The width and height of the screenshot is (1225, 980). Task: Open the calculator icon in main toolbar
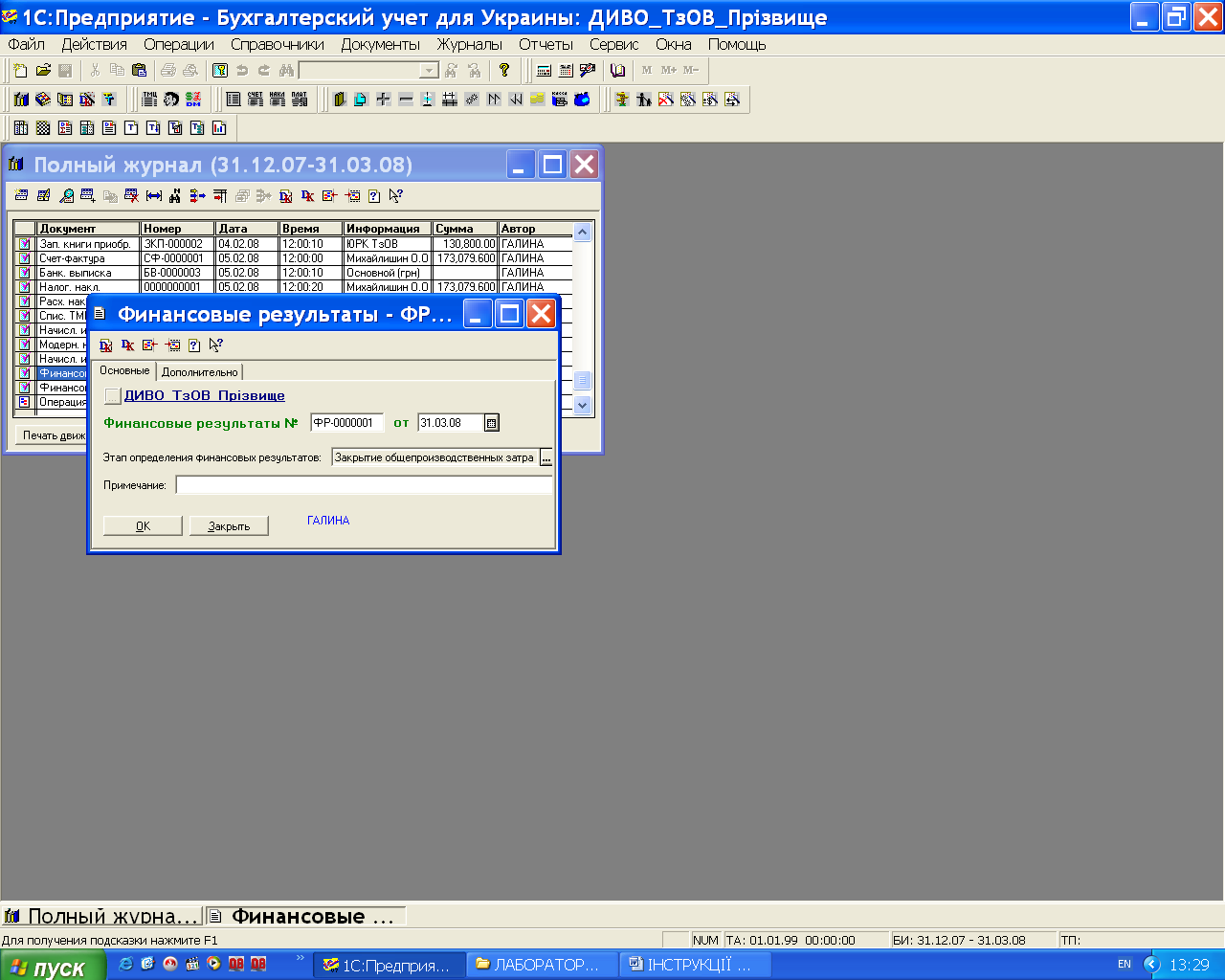(x=545, y=70)
